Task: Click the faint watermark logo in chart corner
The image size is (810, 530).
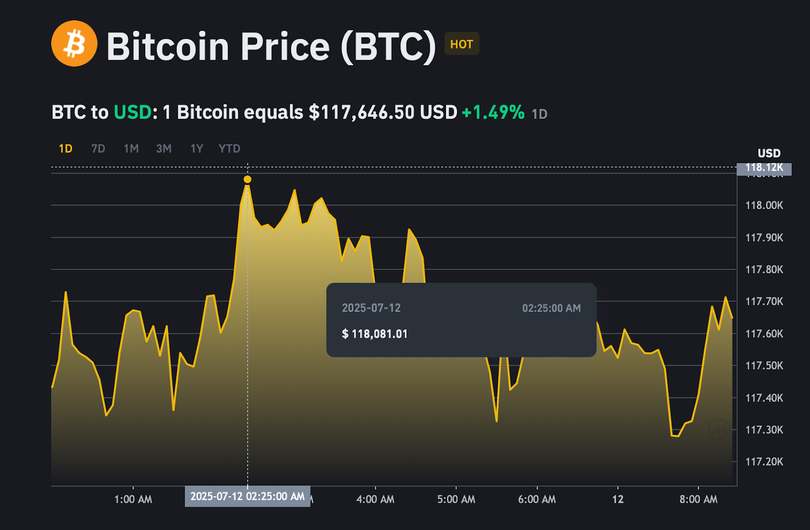Action: pos(719,430)
